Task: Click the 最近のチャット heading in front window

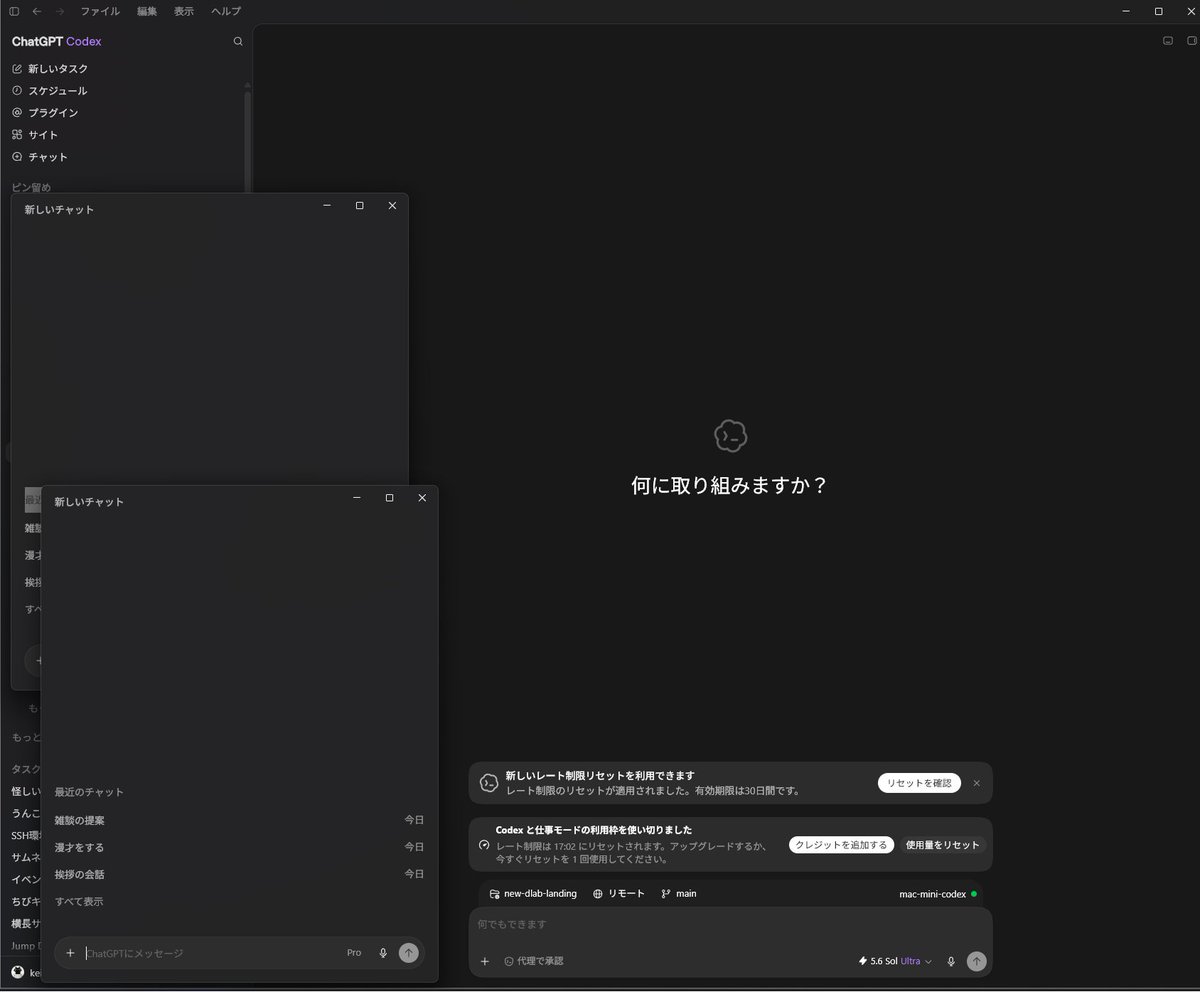Action: pos(89,792)
